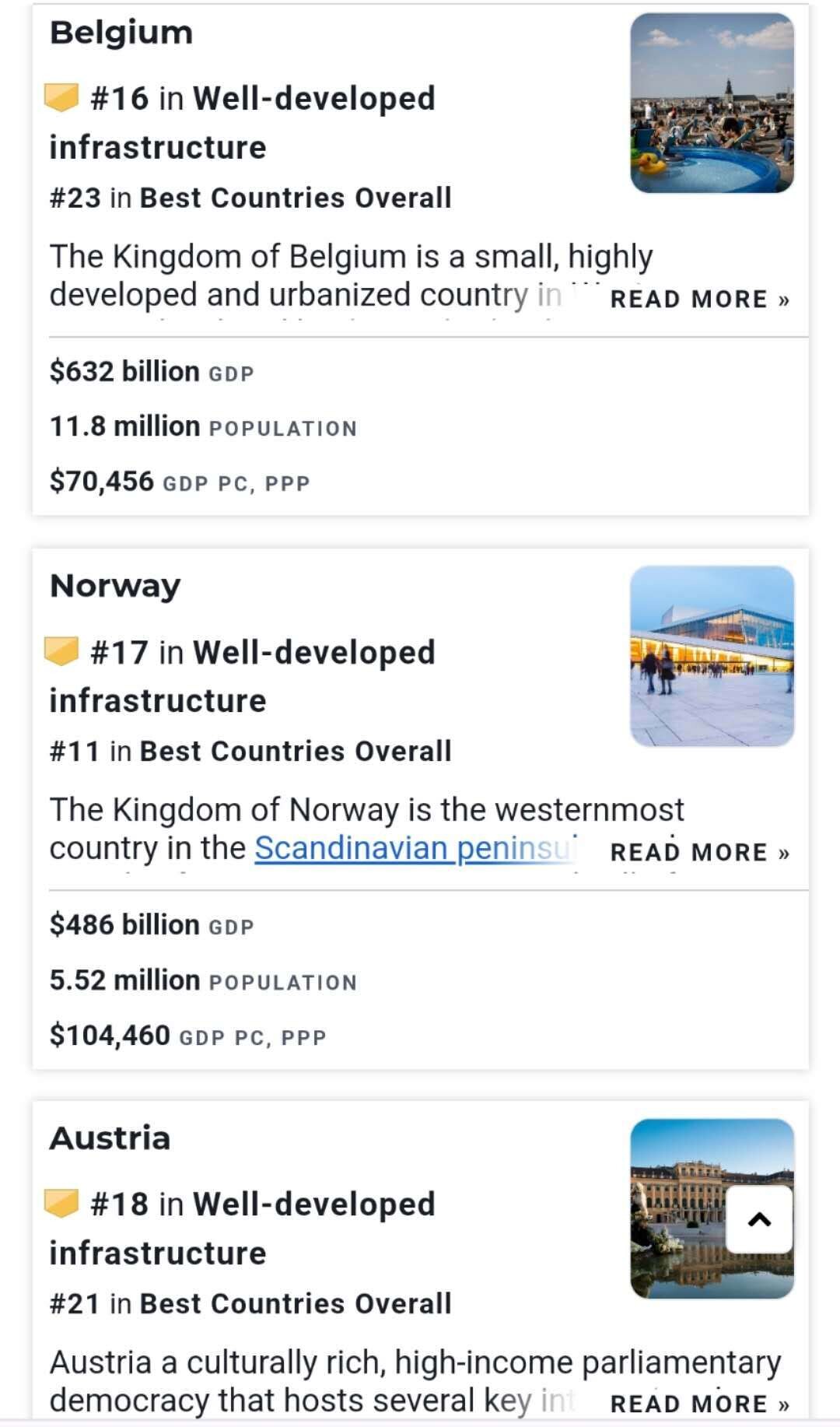Image resolution: width=840 pixels, height=1427 pixels.
Task: Select Austria's #21 Best Countries Overall rank
Action: 250,1303
